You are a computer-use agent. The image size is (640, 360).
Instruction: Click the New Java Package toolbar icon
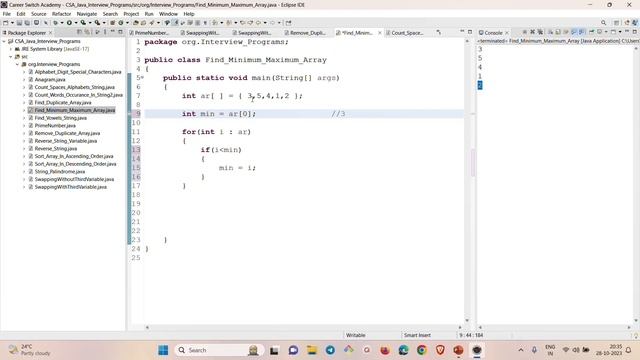tap(113, 23)
